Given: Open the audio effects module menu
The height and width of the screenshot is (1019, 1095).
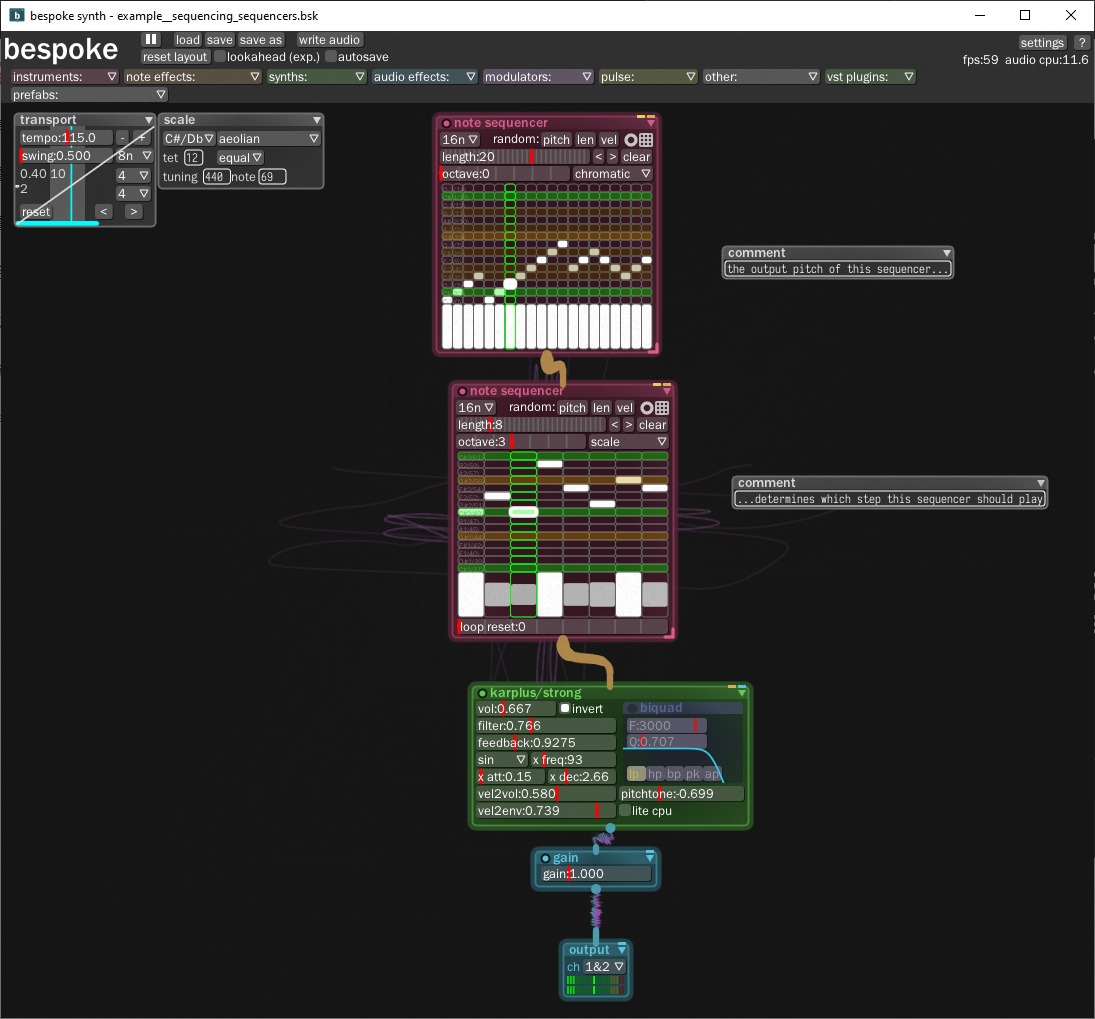Looking at the screenshot, I should [x=425, y=77].
